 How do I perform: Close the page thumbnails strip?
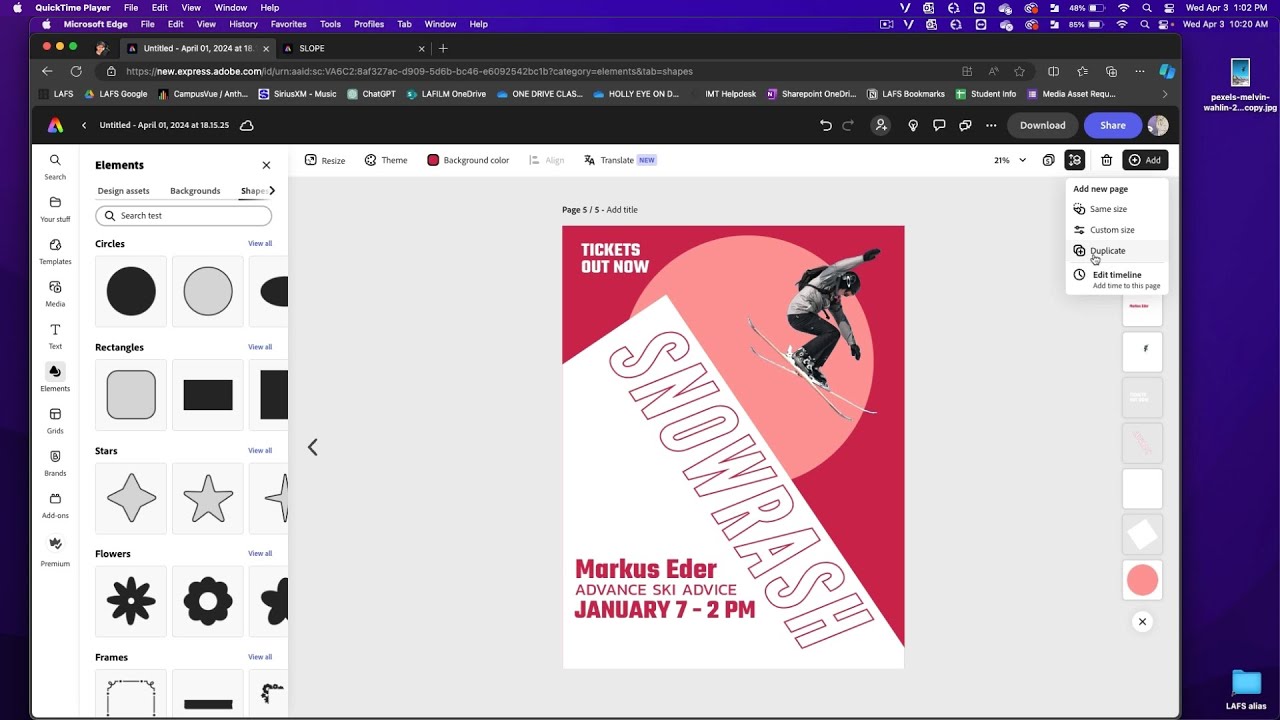point(1142,622)
